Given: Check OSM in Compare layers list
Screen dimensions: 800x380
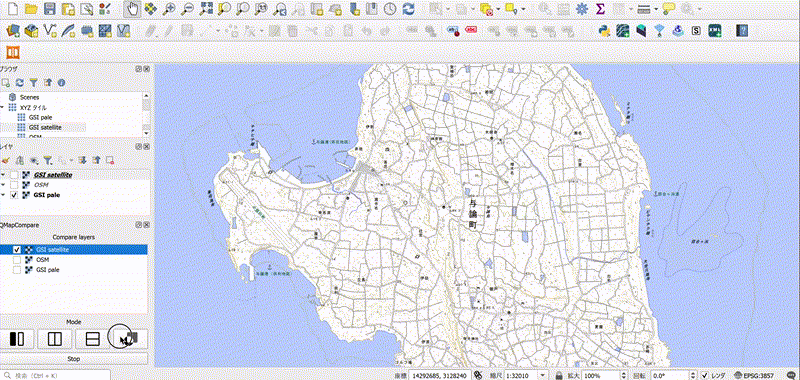Looking at the screenshot, I should click(17, 260).
